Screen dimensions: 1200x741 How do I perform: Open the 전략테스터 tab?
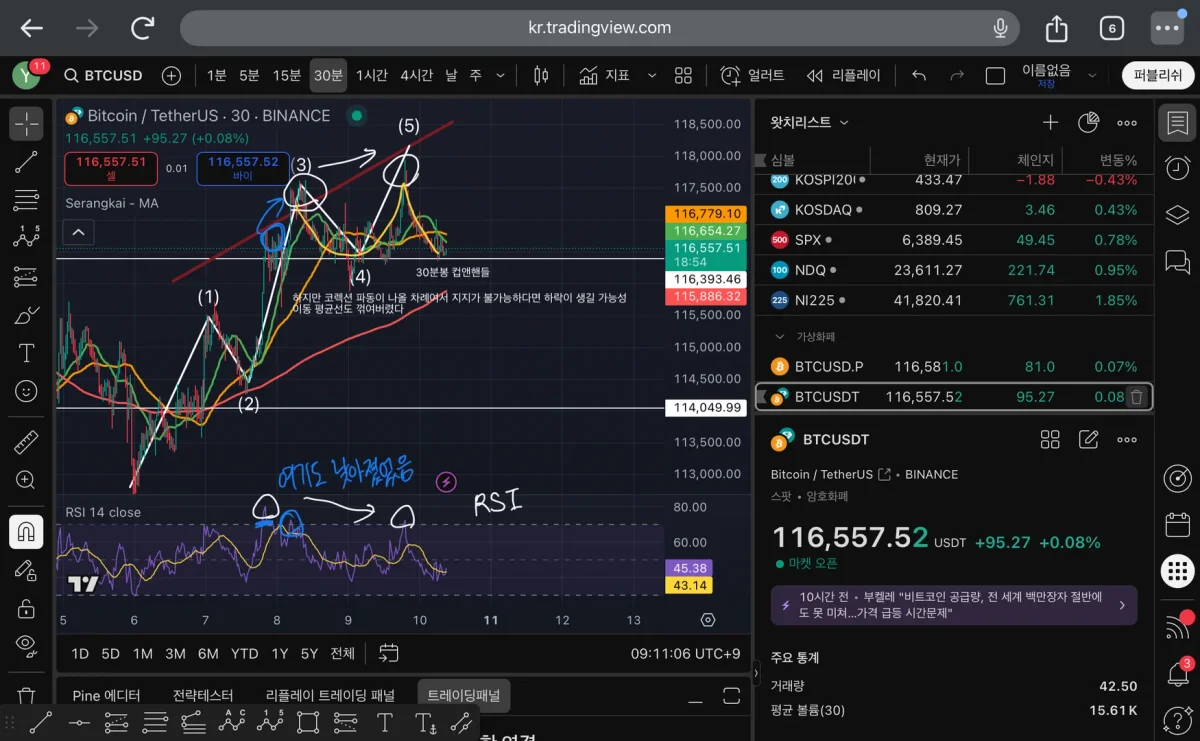(x=203, y=695)
